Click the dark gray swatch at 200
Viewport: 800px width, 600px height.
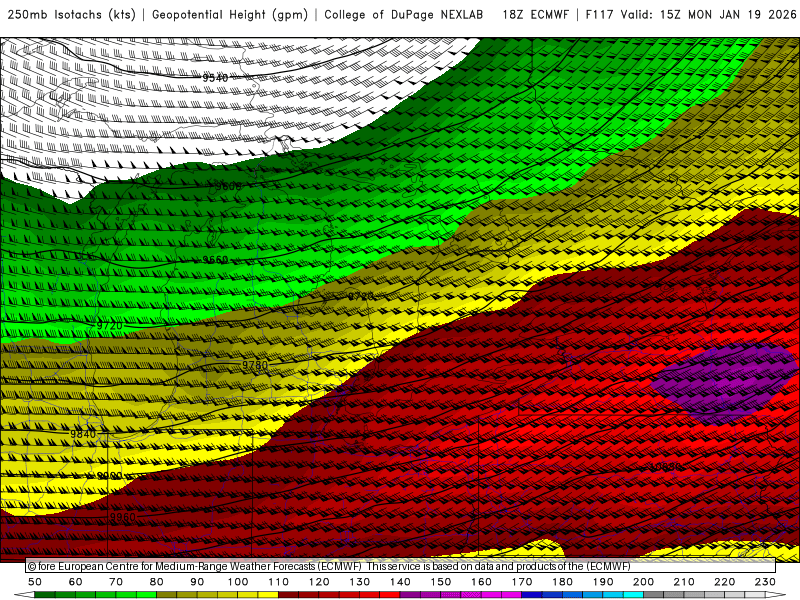(654, 595)
